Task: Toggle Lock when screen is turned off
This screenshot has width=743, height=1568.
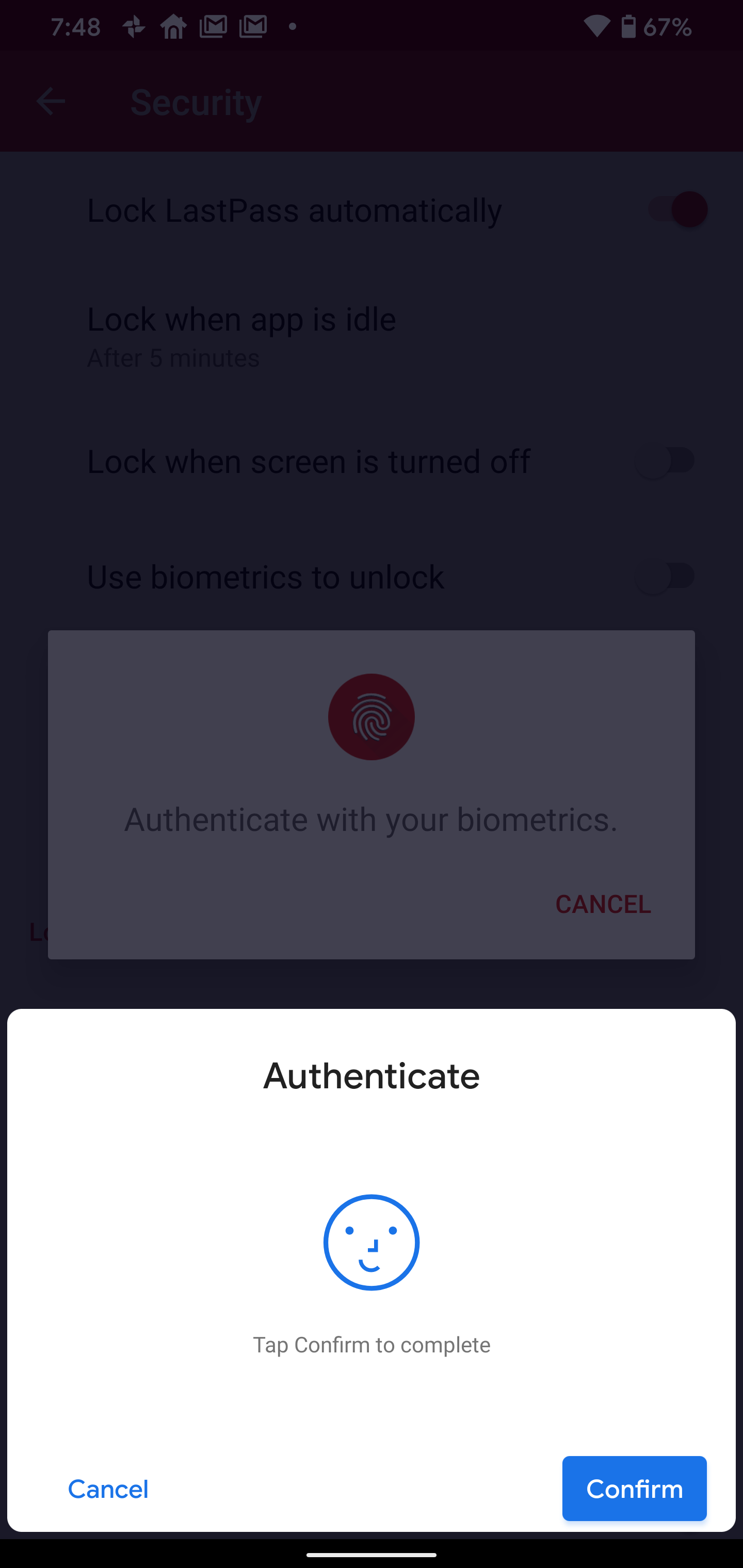Action: click(665, 461)
